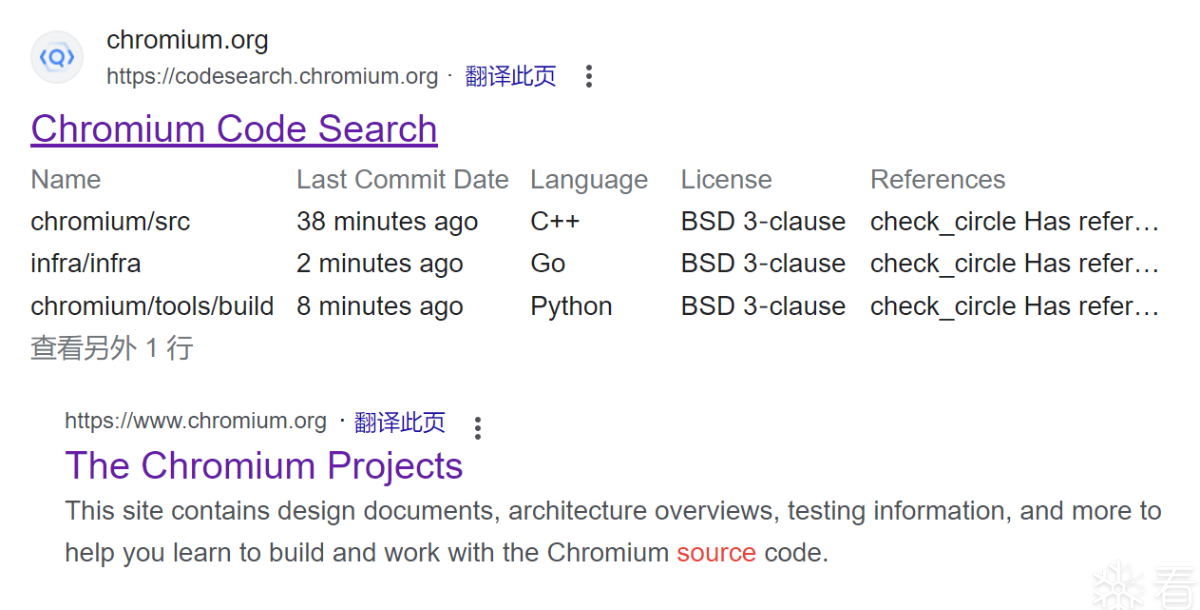Viewport: 1200px width, 610px height.
Task: Open three-dot menu beside www.chromium.org URL
Action: click(478, 428)
